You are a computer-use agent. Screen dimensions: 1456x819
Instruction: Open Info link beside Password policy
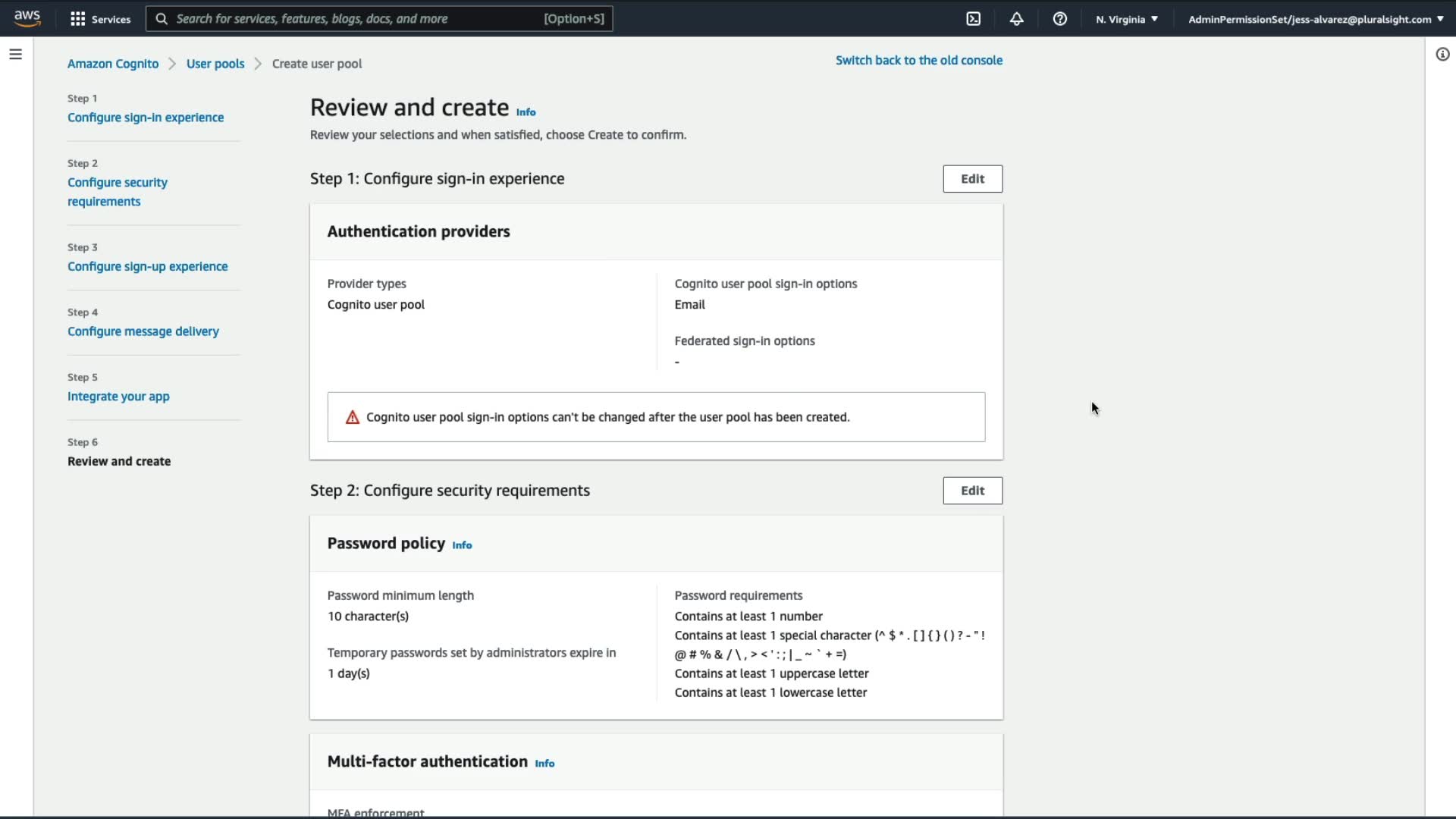point(462,545)
